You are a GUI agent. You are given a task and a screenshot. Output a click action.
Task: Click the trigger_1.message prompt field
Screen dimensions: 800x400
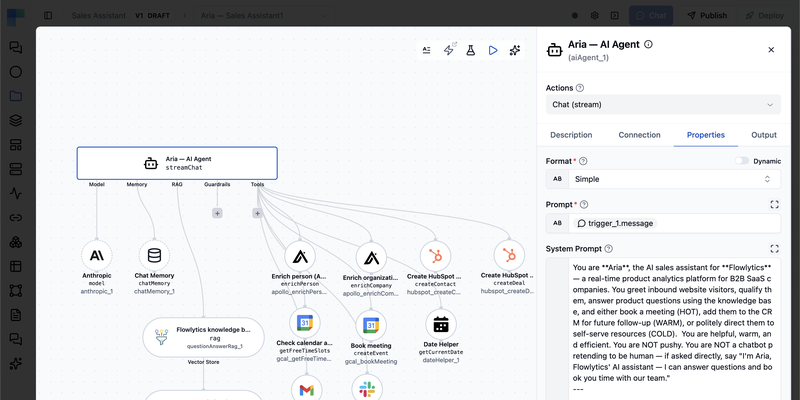point(663,223)
